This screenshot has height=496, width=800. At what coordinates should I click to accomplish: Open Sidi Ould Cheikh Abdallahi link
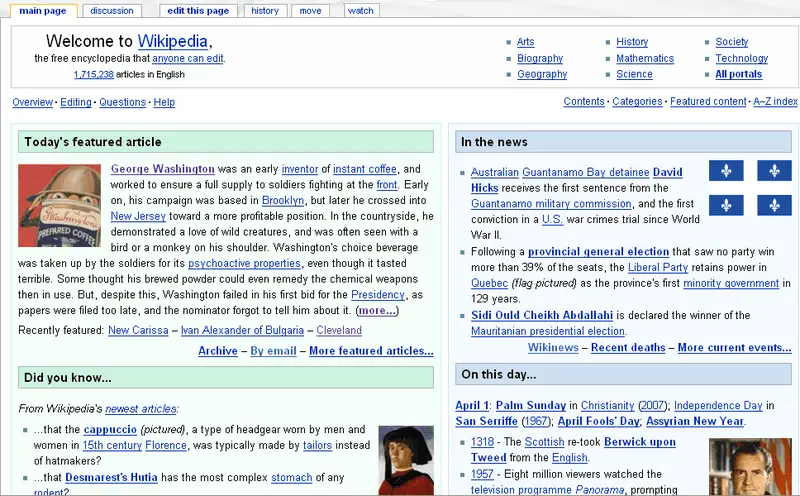(x=542, y=315)
